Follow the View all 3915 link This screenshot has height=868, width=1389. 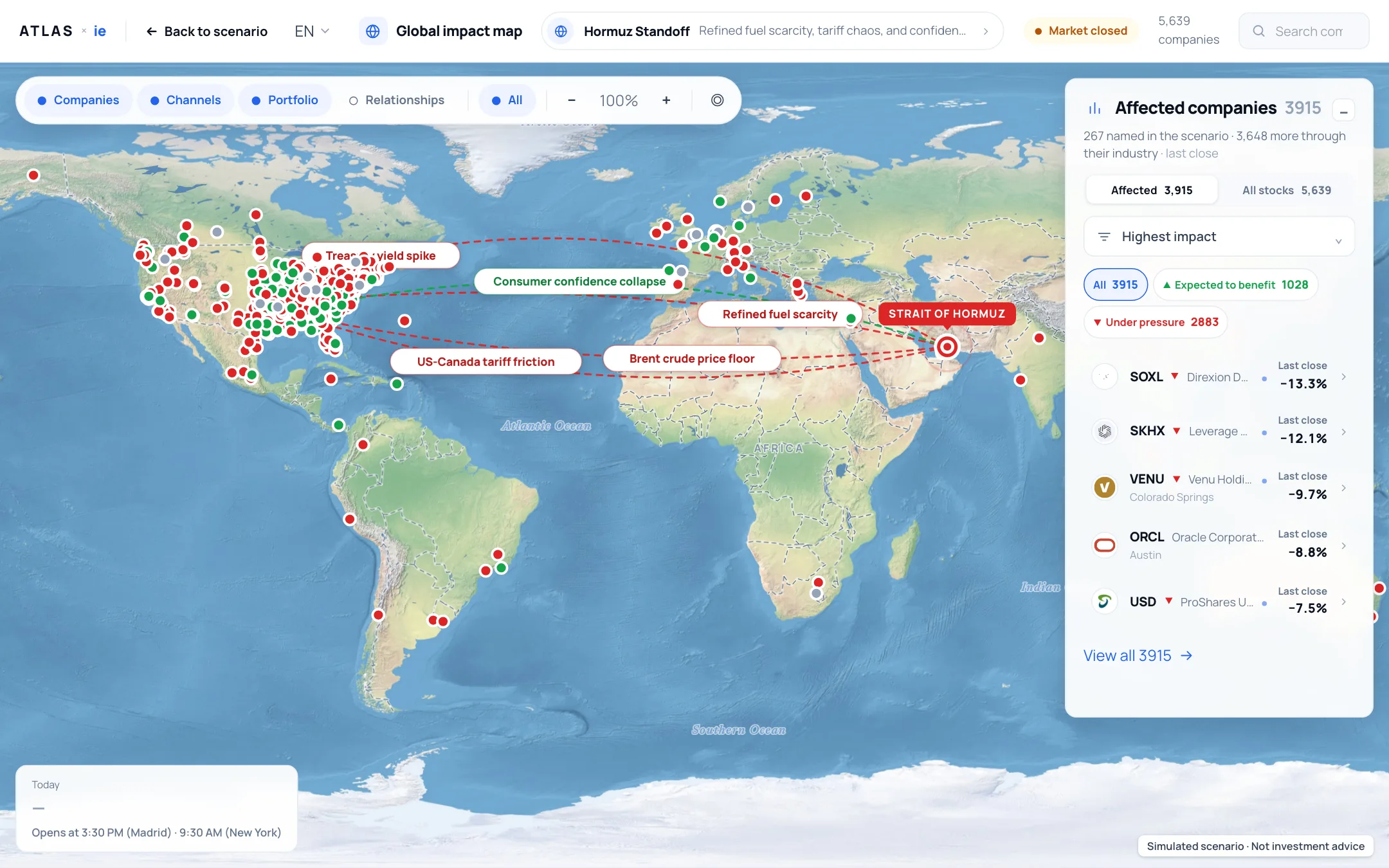click(1138, 656)
